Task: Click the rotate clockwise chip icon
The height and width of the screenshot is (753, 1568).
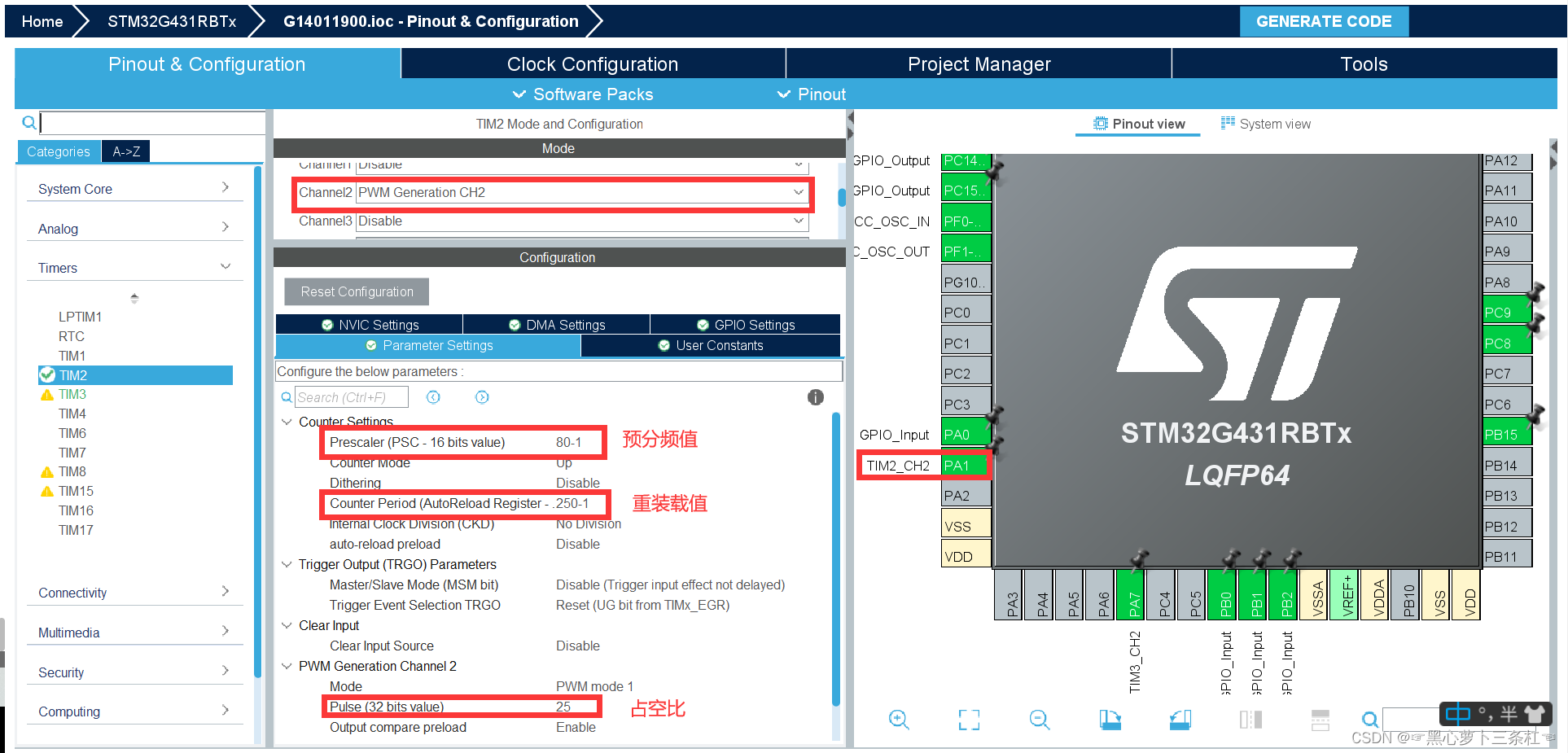Action: (x=1110, y=720)
